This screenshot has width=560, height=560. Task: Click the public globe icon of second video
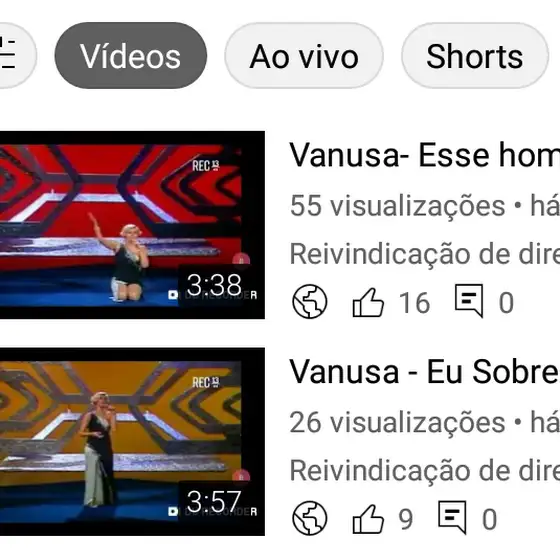coord(310,518)
